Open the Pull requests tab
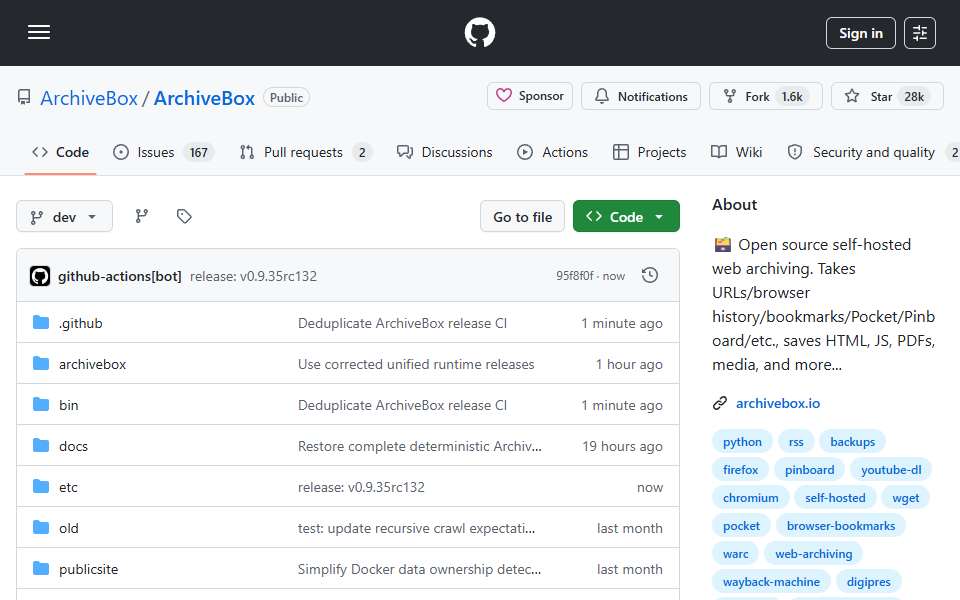 pyautogui.click(x=305, y=152)
